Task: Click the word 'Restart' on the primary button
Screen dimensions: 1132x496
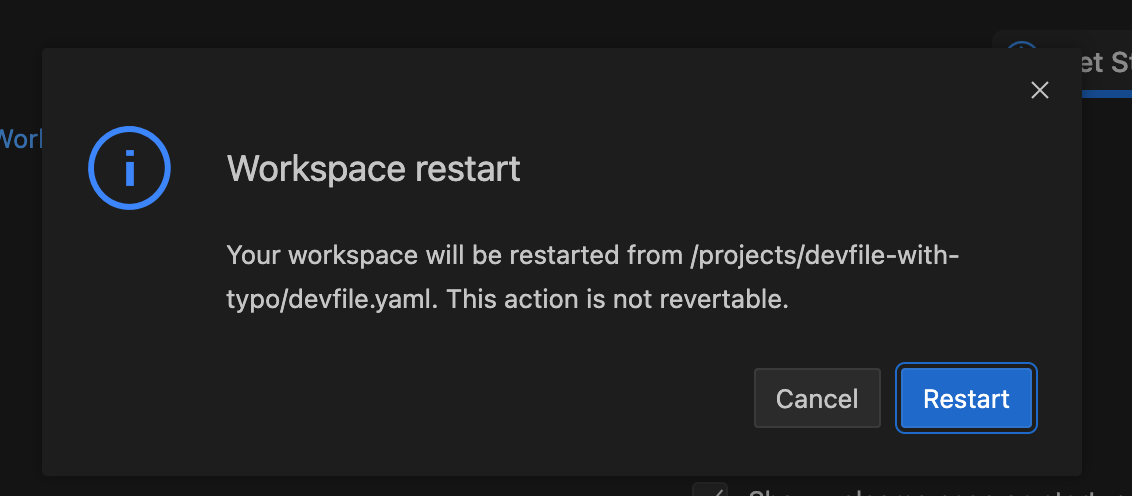Action: (966, 399)
